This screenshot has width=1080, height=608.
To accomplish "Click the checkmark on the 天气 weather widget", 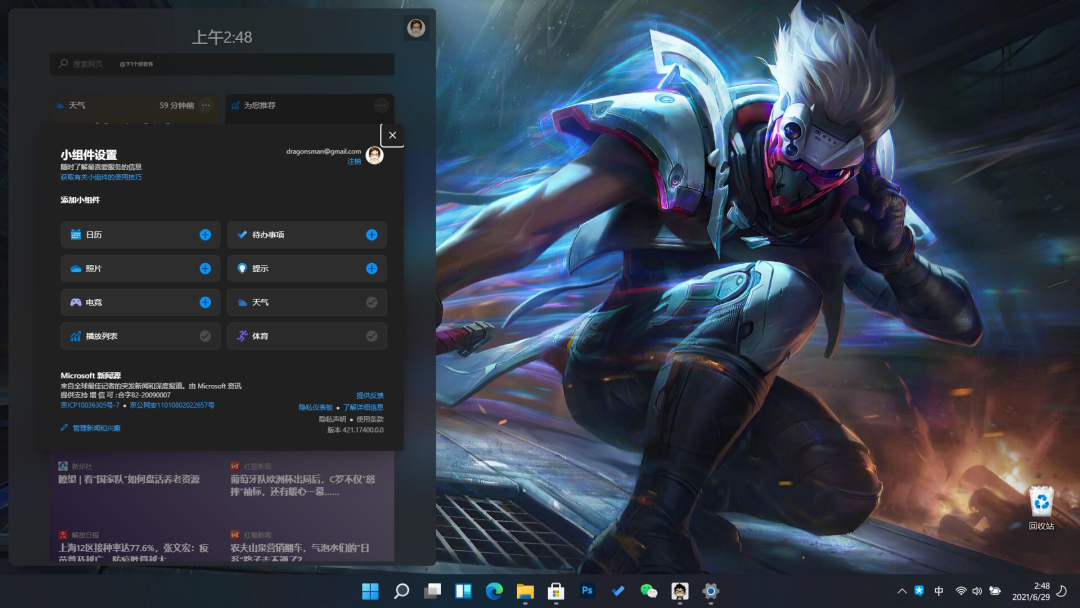I will coord(372,302).
